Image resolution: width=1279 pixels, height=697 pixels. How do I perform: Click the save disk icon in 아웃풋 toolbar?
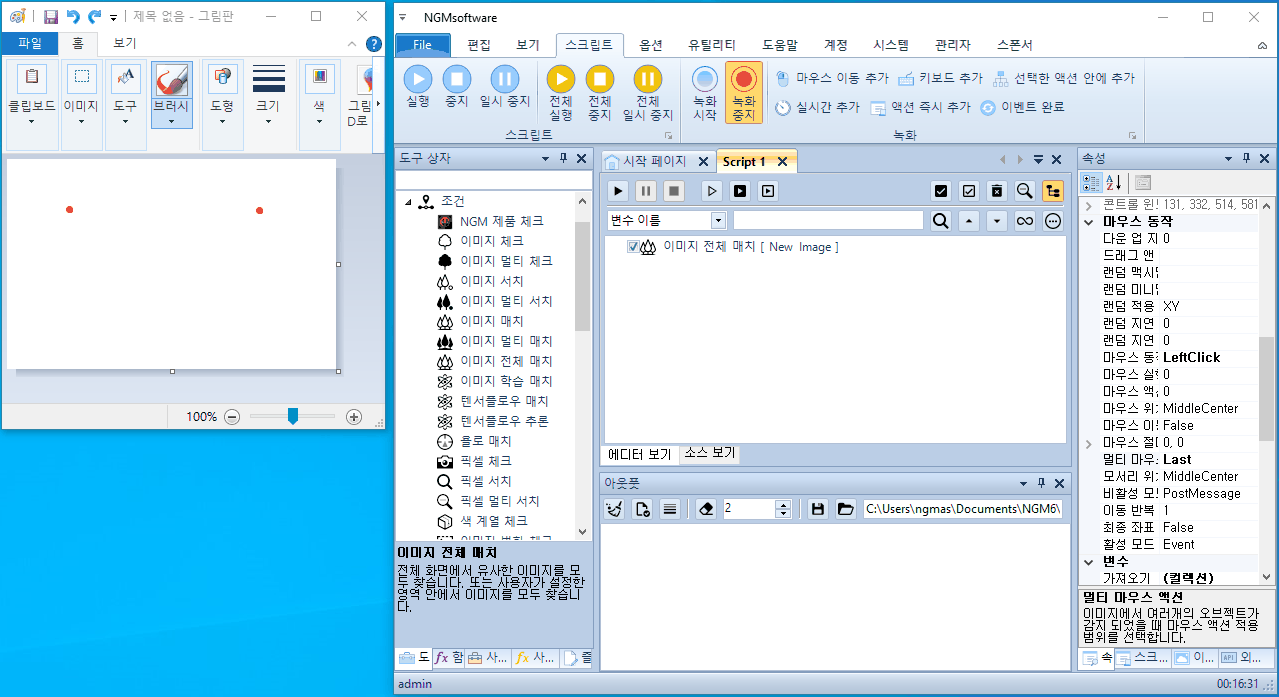[818, 509]
